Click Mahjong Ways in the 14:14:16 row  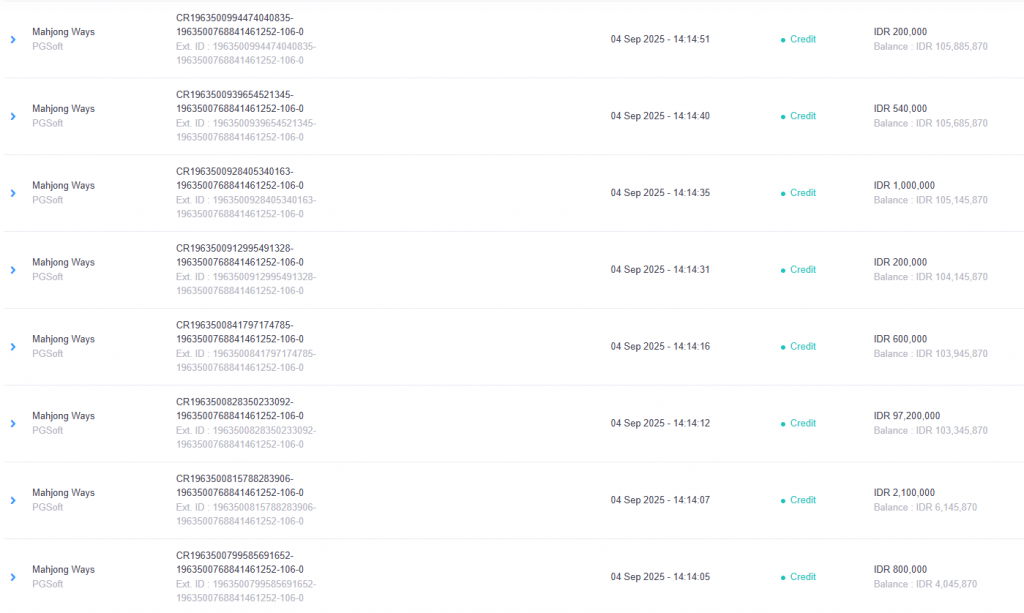pyautogui.click(x=63, y=339)
